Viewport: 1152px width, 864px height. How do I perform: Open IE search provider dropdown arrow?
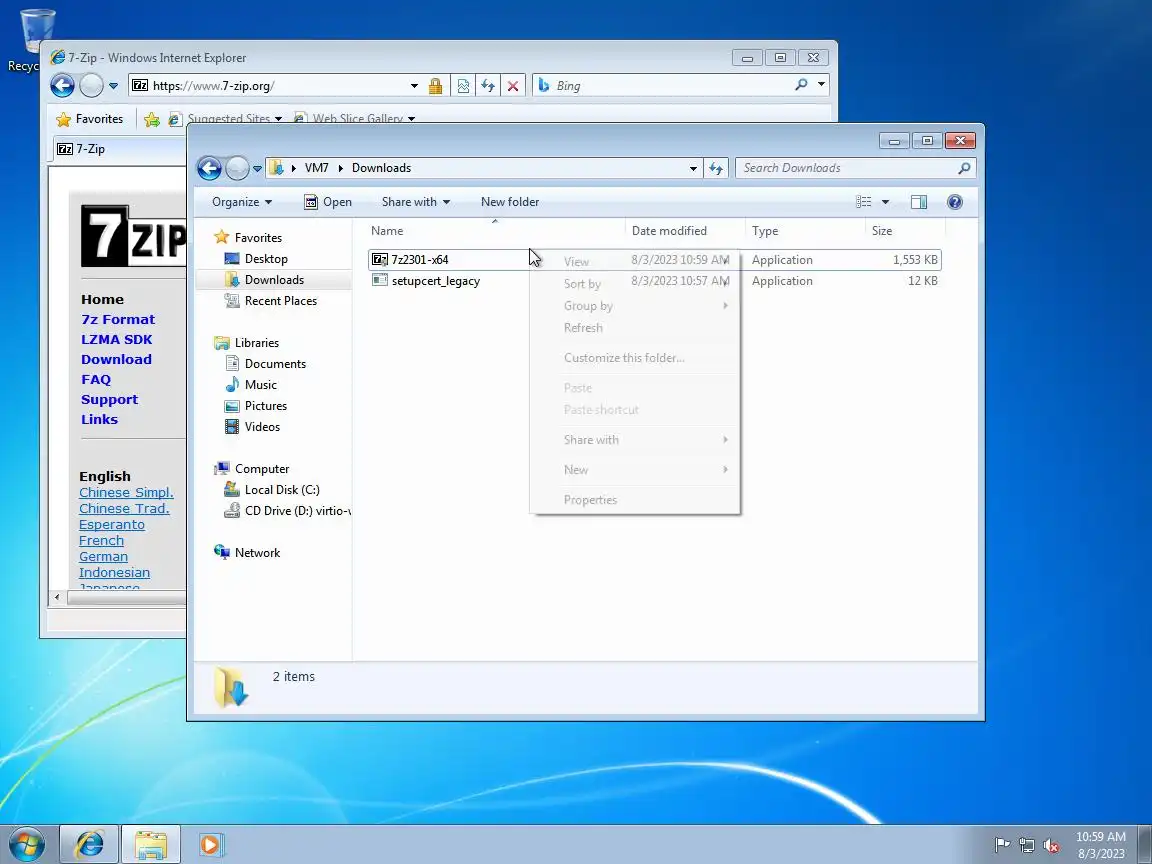click(x=821, y=85)
